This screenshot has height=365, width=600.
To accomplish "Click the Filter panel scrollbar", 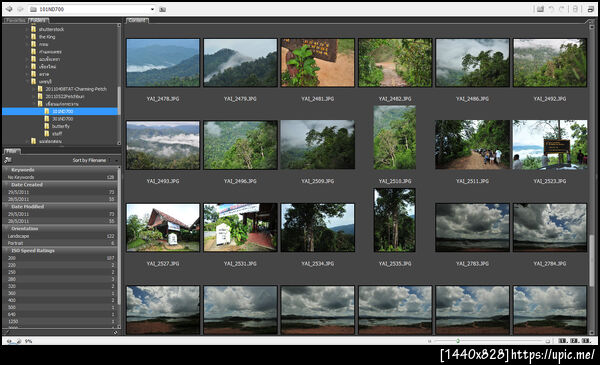I will point(119,235).
